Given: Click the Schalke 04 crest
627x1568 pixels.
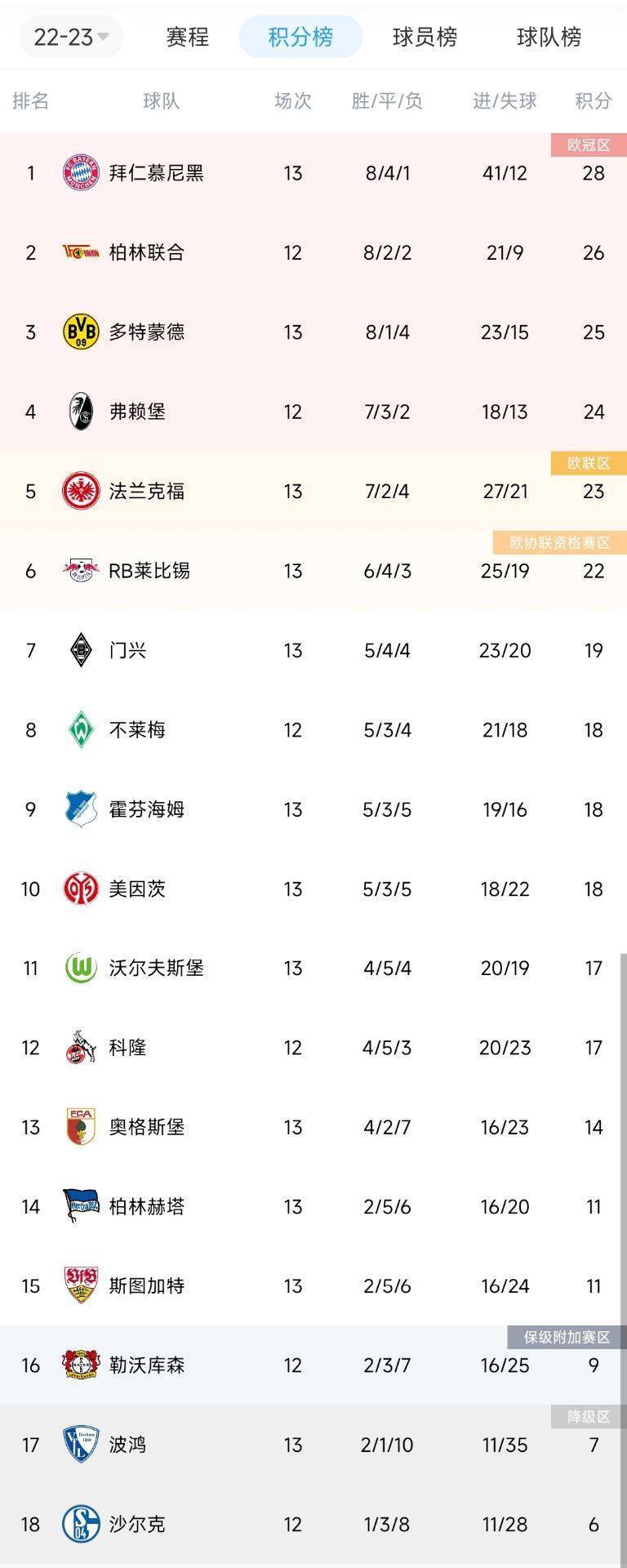Looking at the screenshot, I should [80, 1524].
